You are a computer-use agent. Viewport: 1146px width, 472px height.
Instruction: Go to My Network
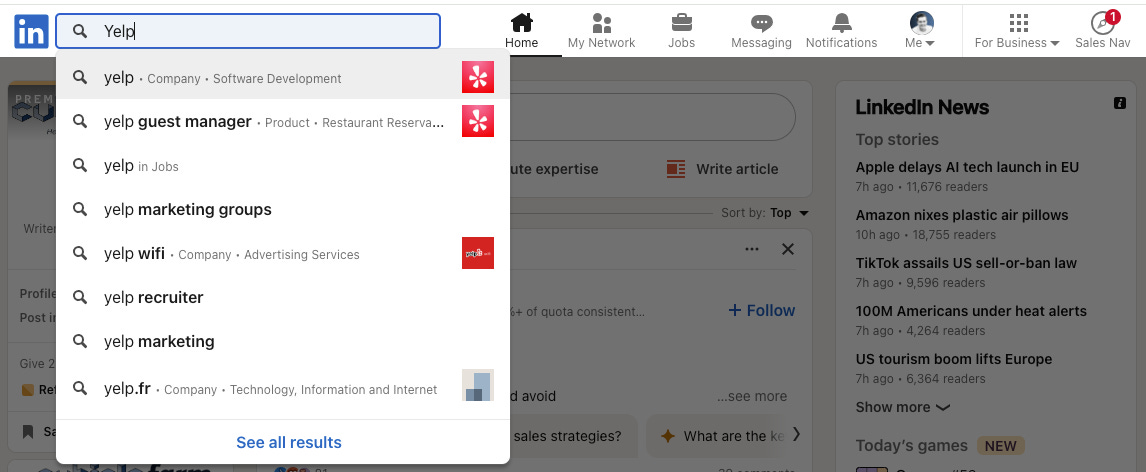click(x=602, y=31)
